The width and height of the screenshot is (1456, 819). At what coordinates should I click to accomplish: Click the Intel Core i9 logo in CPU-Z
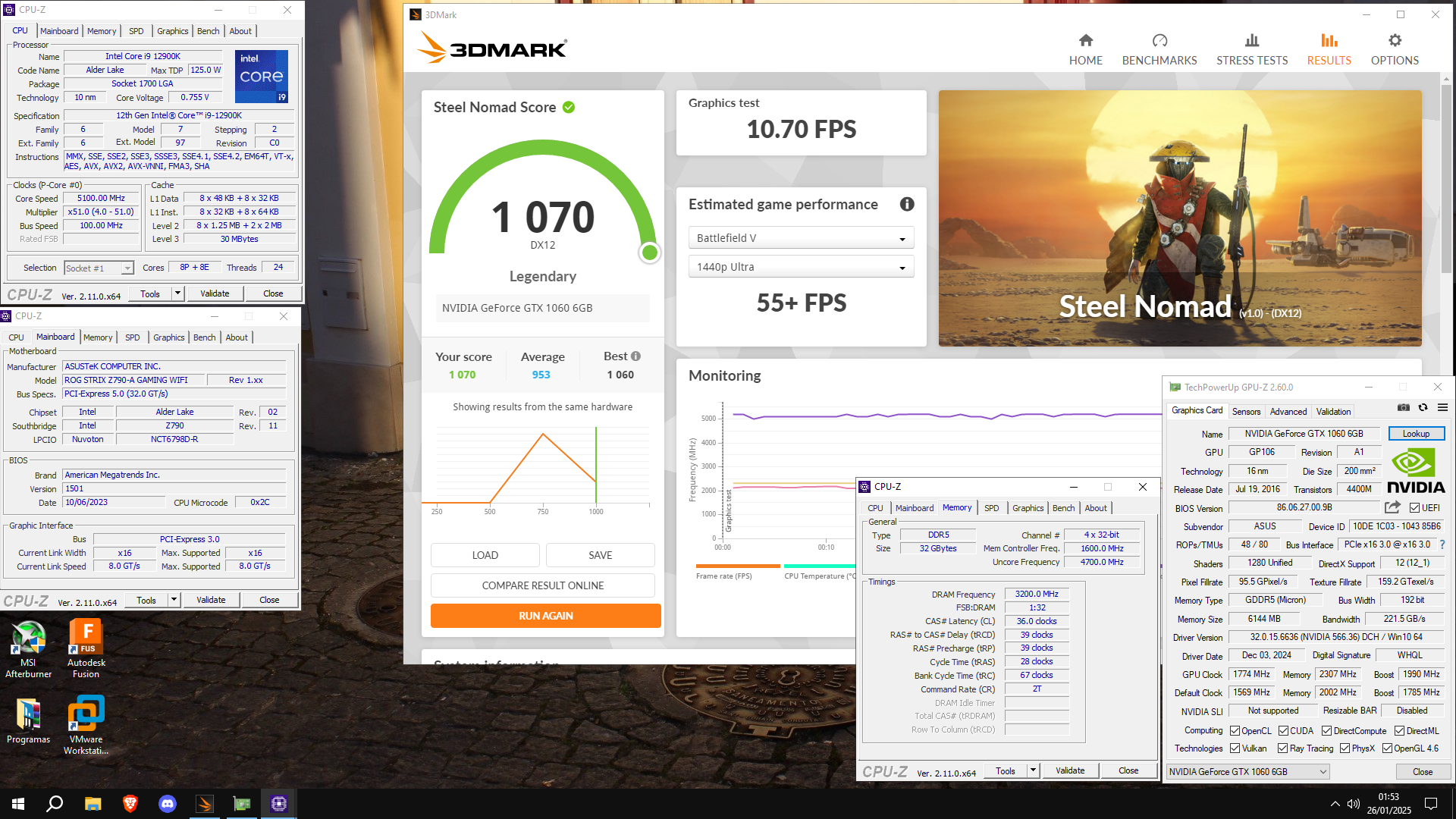(262, 76)
